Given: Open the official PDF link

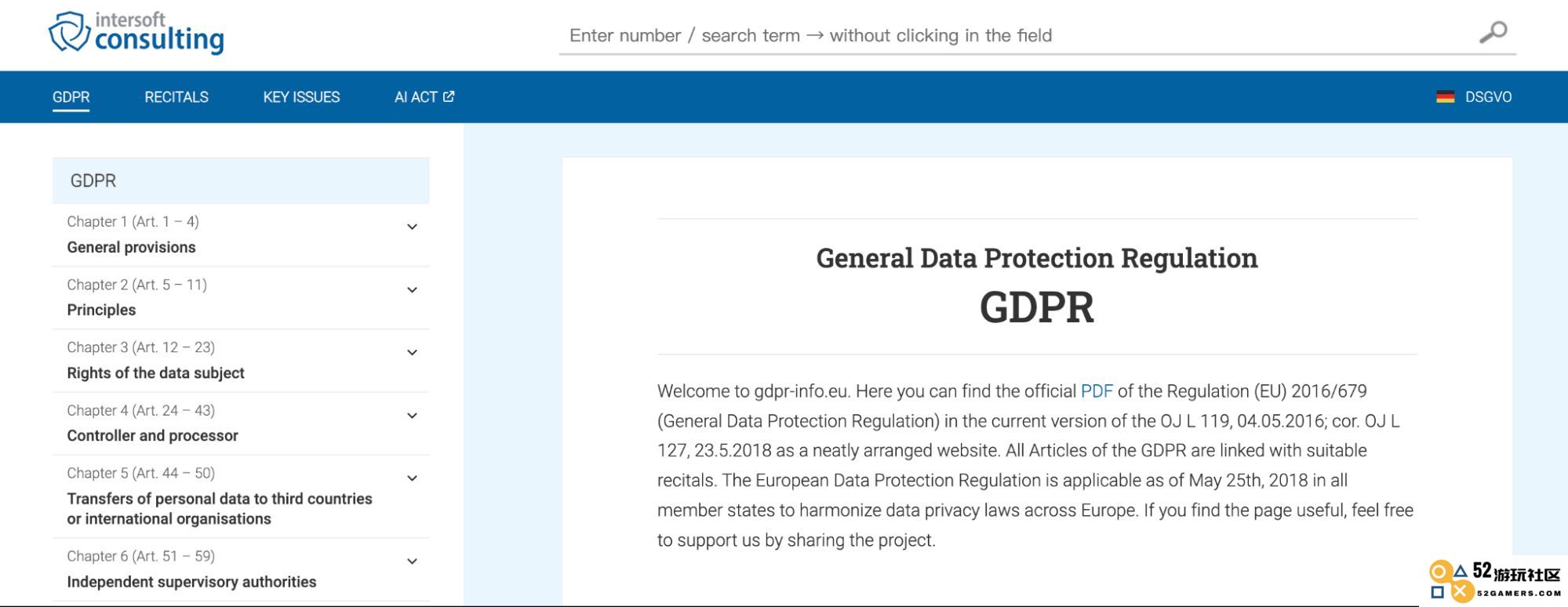Looking at the screenshot, I should click(x=1097, y=391).
